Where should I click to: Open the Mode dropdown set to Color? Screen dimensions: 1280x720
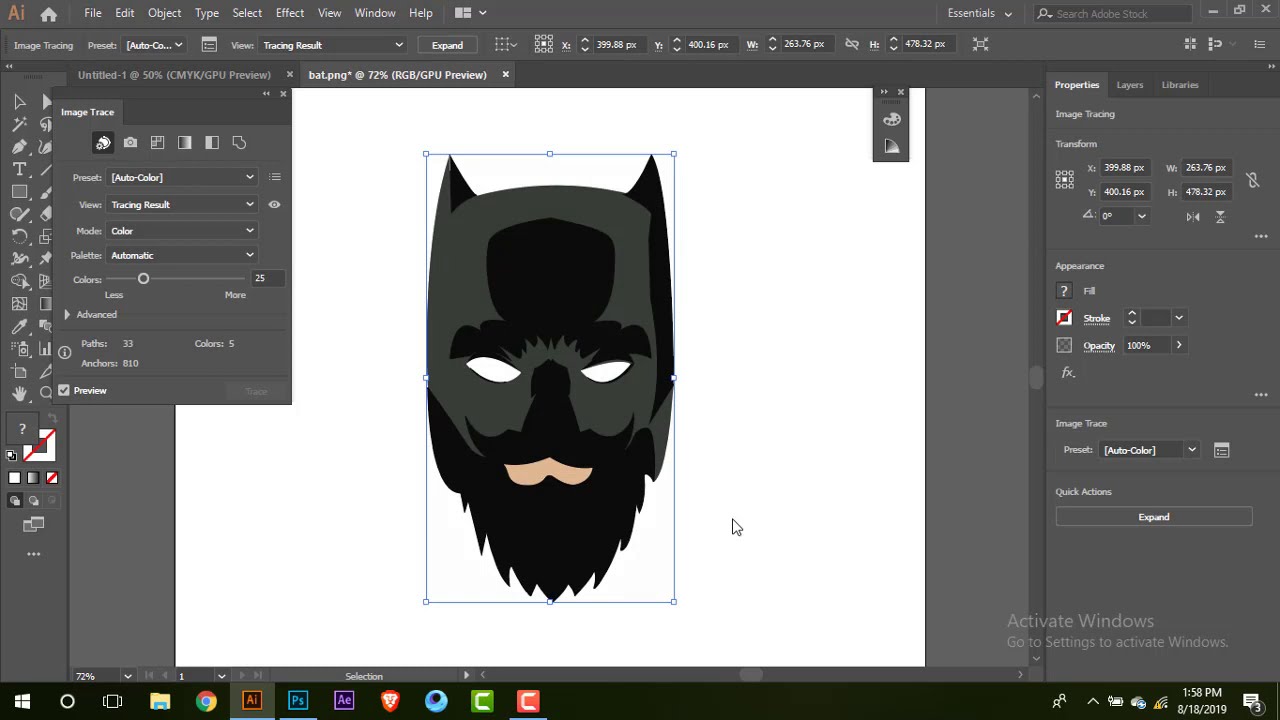click(183, 231)
